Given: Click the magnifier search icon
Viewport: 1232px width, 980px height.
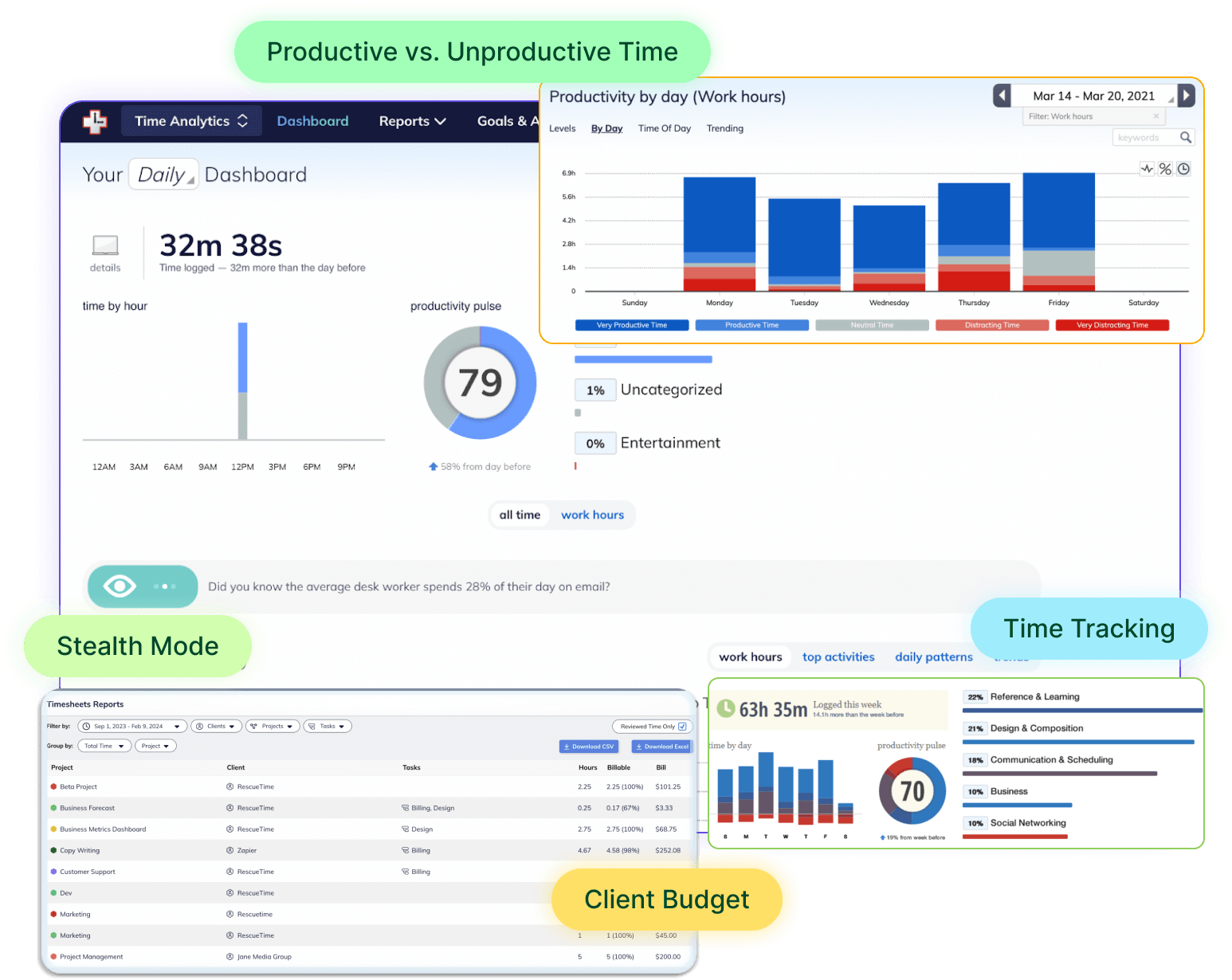Looking at the screenshot, I should tap(1186, 137).
